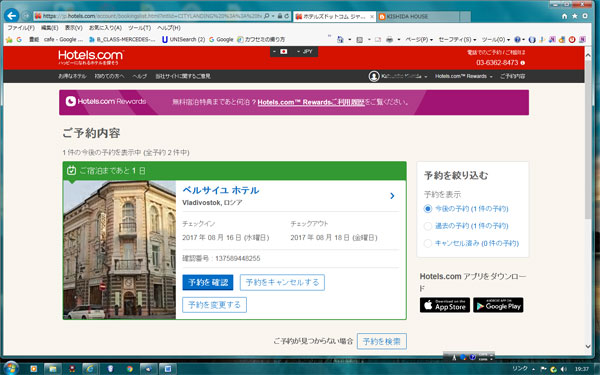
Task: Open the UNISearch (2) bookmark
Action: (x=183, y=39)
